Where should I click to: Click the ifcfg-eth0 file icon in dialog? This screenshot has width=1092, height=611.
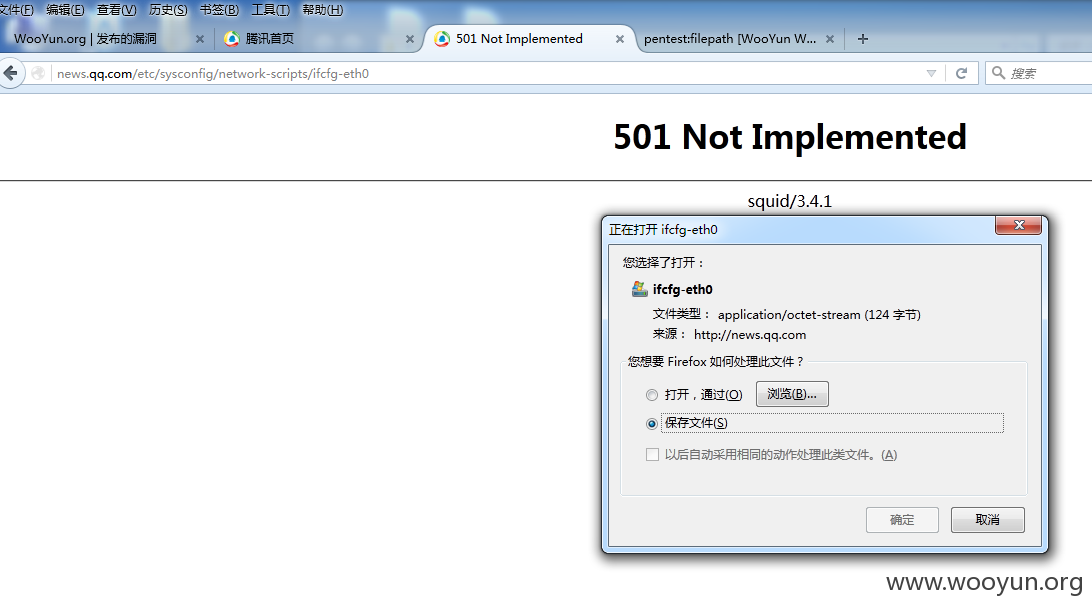(x=639, y=289)
